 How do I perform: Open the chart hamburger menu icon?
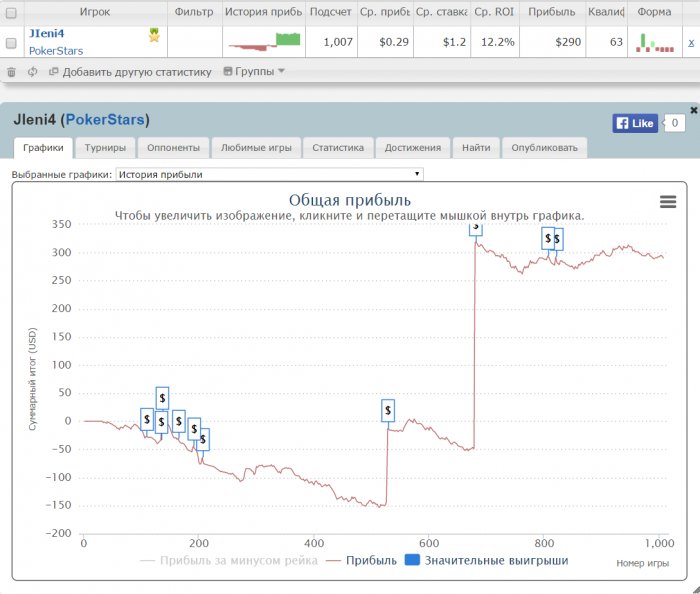[668, 202]
